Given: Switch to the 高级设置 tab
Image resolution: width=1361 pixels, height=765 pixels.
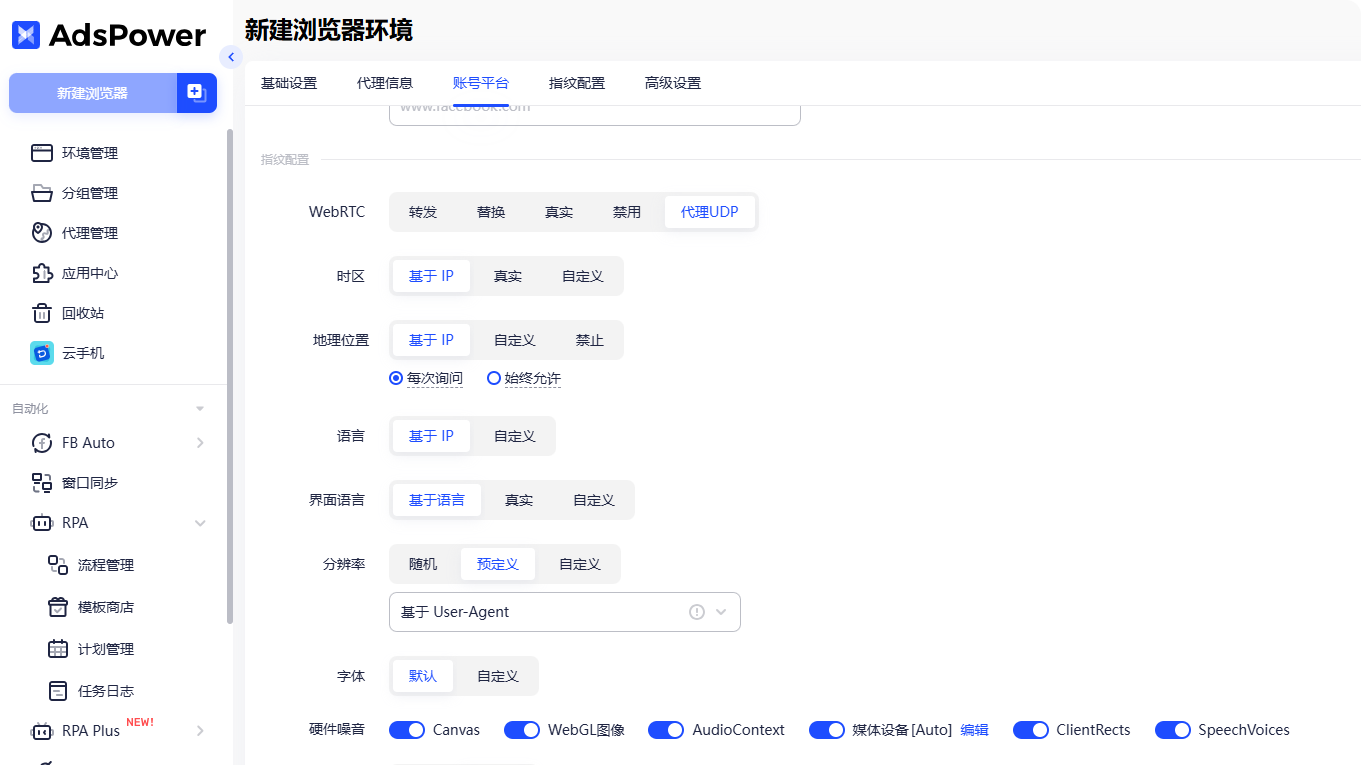Looking at the screenshot, I should pyautogui.click(x=673, y=83).
